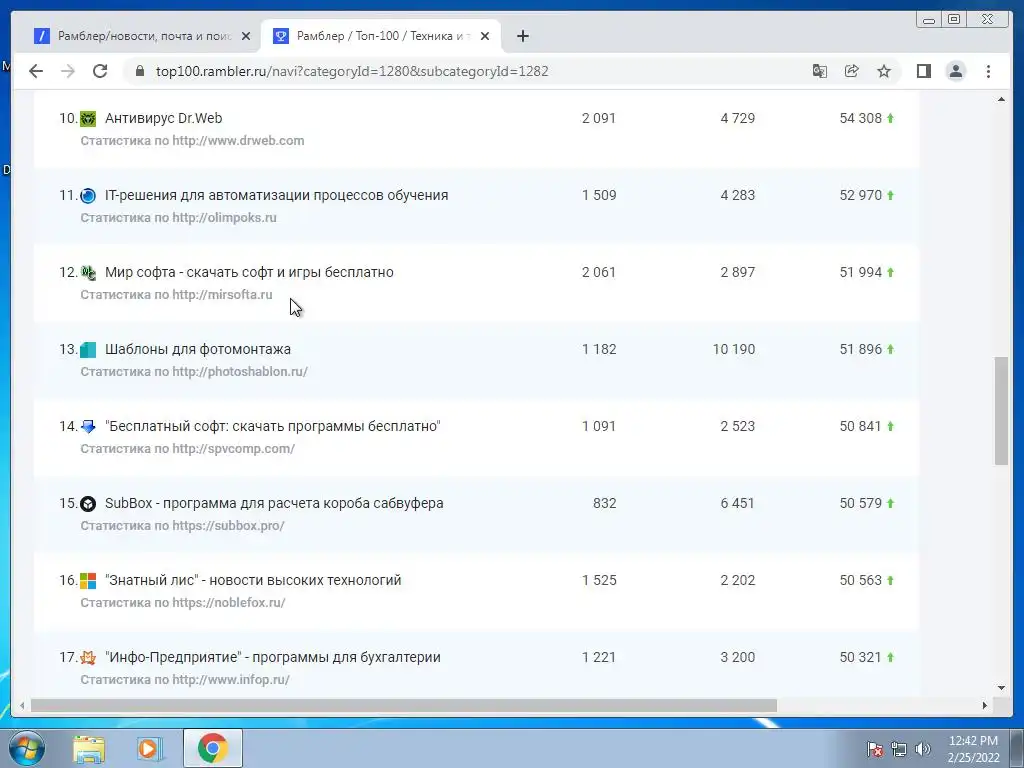Select the Рамблер / Топ-100 / Техника tab
Viewport: 1024px width, 768px height.
coord(381,36)
